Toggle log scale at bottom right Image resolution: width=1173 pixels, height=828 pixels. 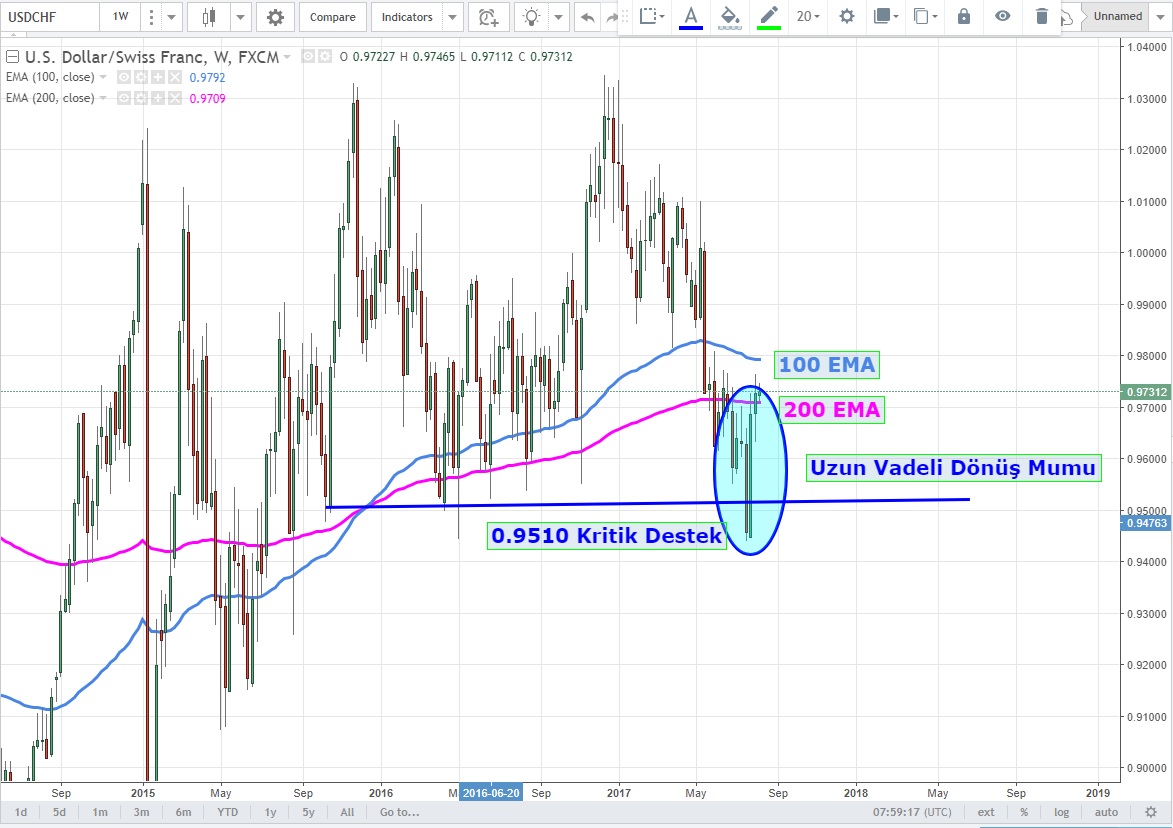1061,812
